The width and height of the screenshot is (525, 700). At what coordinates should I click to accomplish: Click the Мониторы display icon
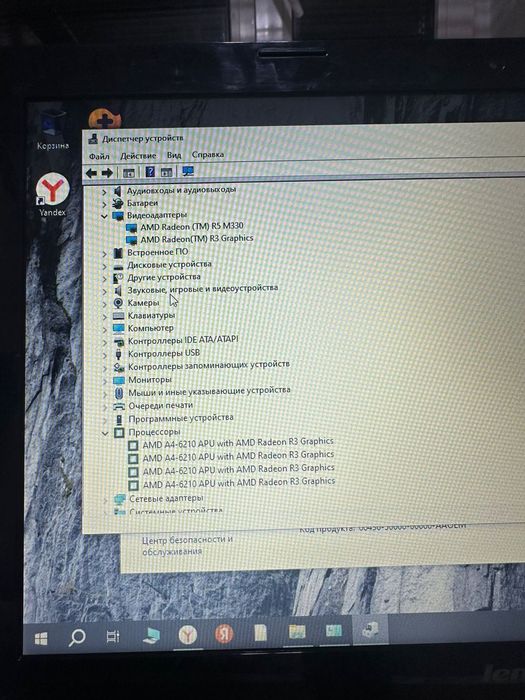[119, 380]
